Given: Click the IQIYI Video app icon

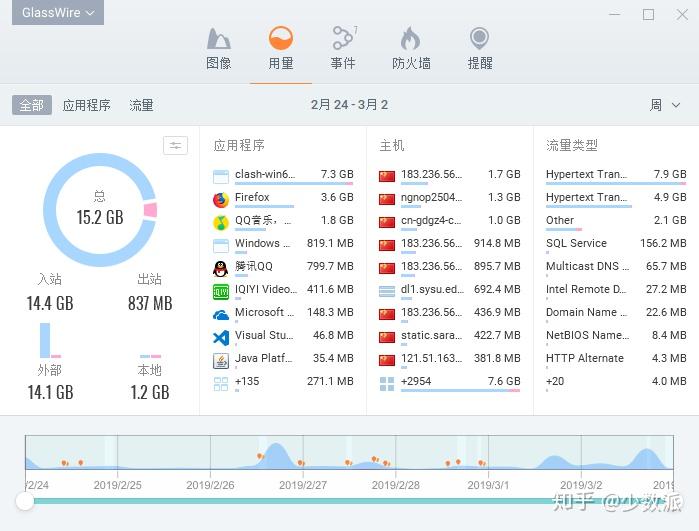Looking at the screenshot, I should (x=221, y=292).
